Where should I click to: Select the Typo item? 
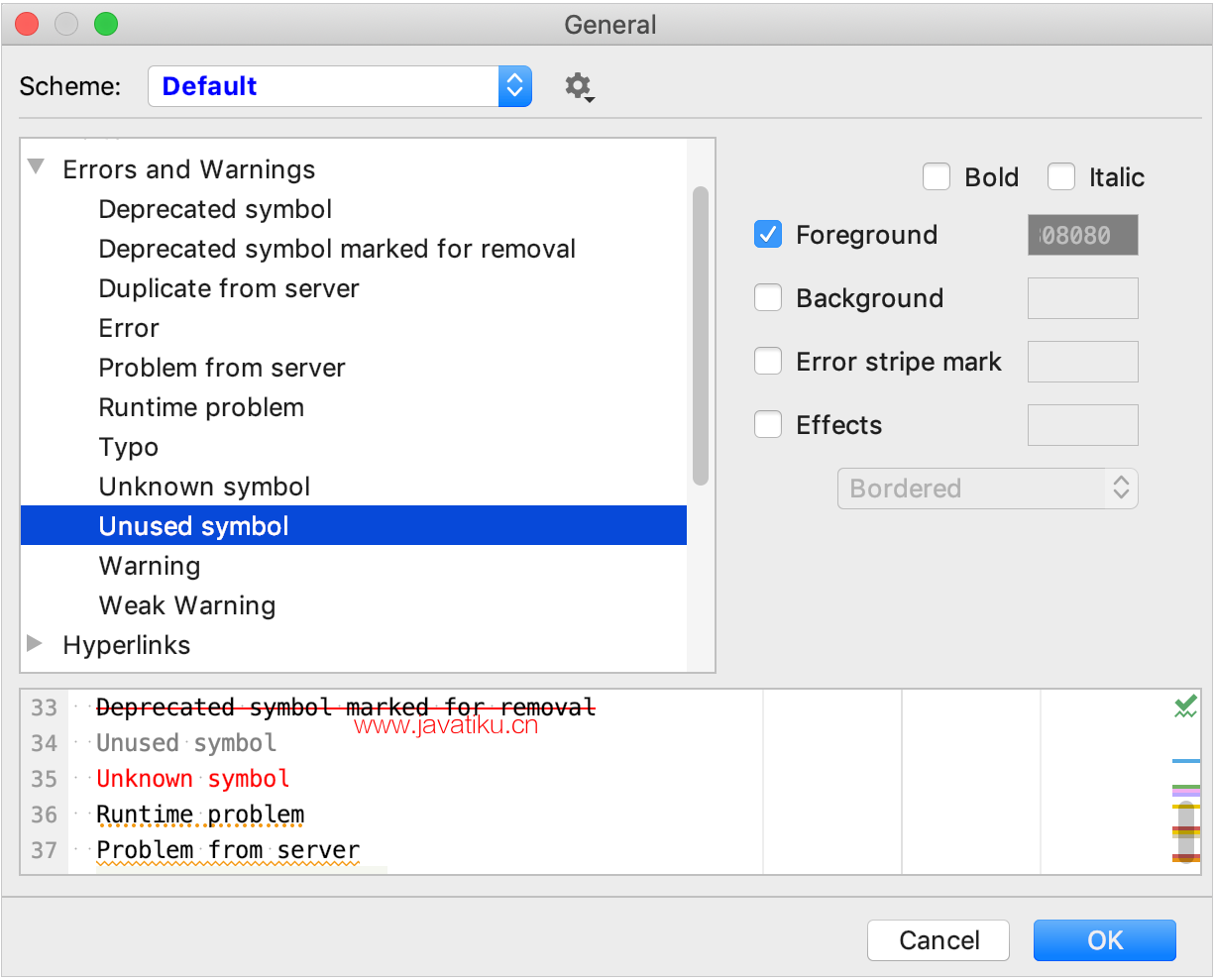354,447
